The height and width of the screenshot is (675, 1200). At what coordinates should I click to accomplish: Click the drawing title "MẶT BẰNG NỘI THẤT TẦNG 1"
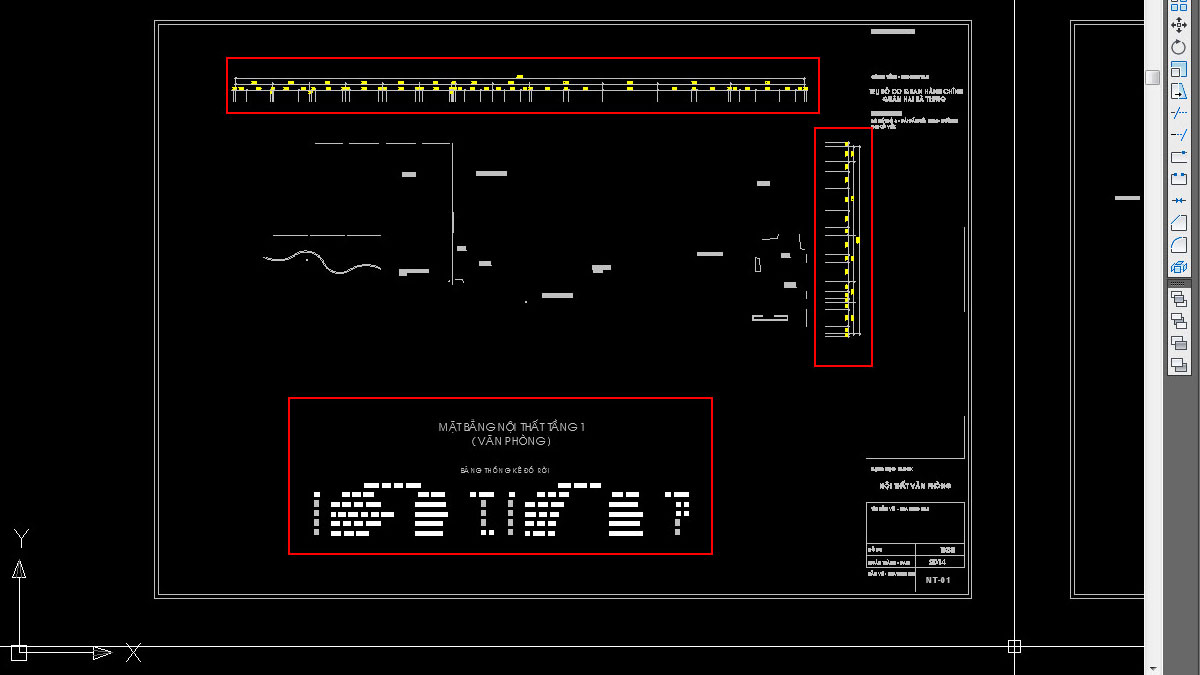pyautogui.click(x=511, y=427)
